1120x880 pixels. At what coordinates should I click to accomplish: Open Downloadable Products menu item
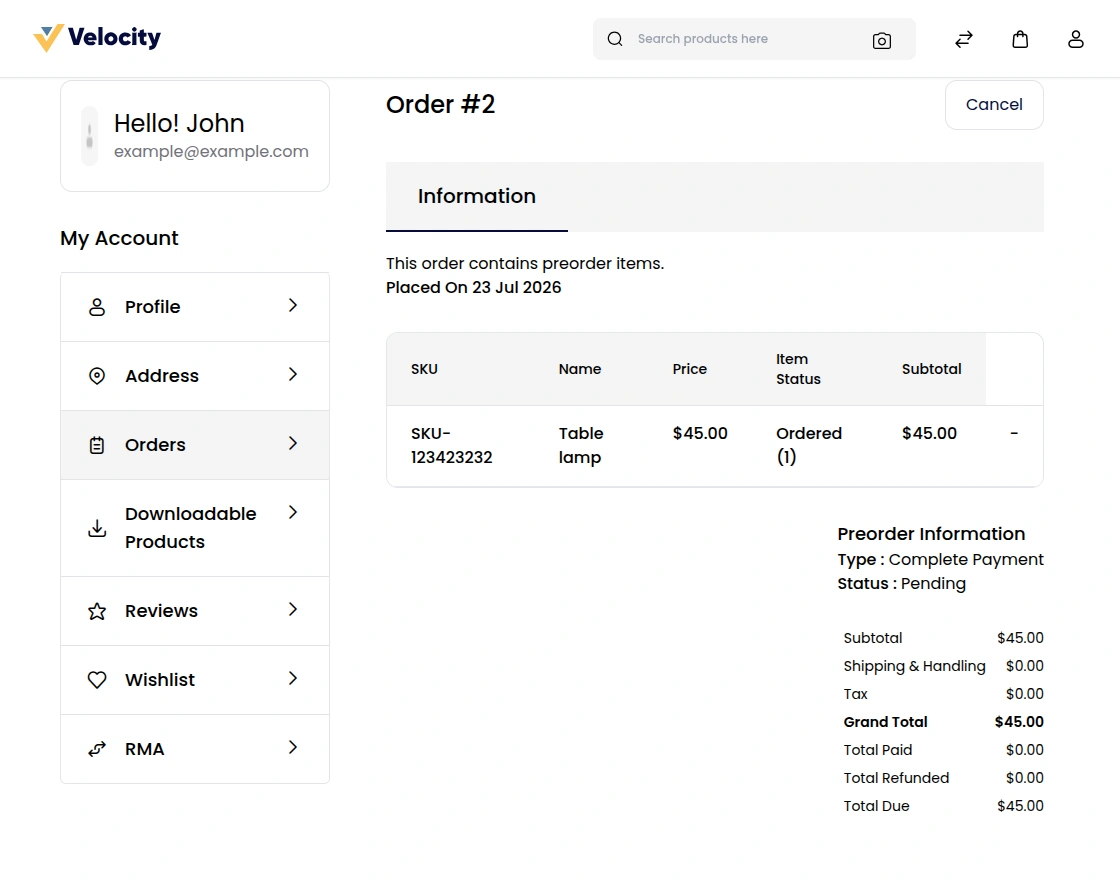[195, 528]
